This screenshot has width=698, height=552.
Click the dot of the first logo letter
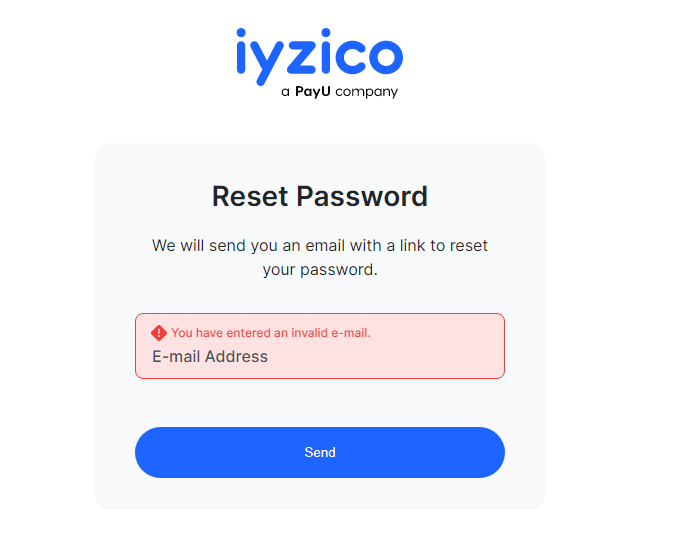pyautogui.click(x=242, y=34)
